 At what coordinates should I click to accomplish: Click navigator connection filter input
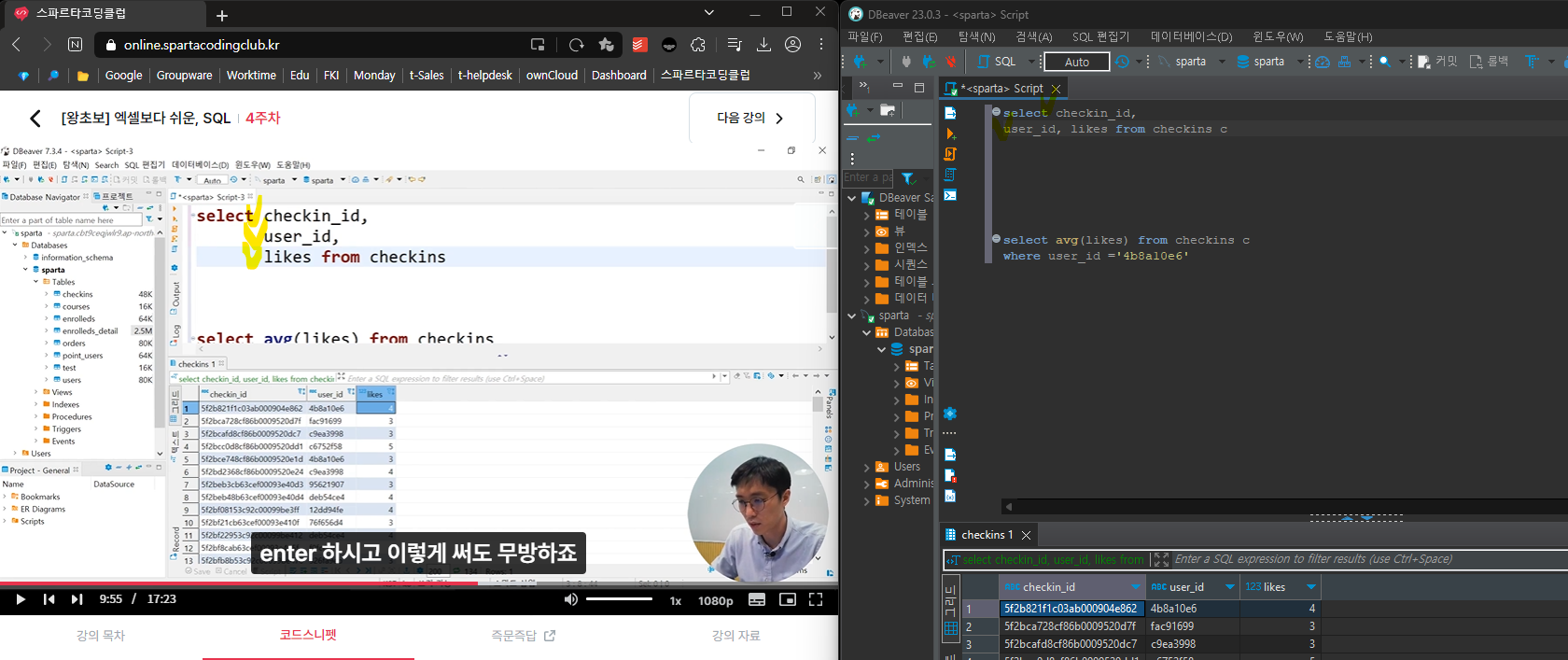[868, 177]
